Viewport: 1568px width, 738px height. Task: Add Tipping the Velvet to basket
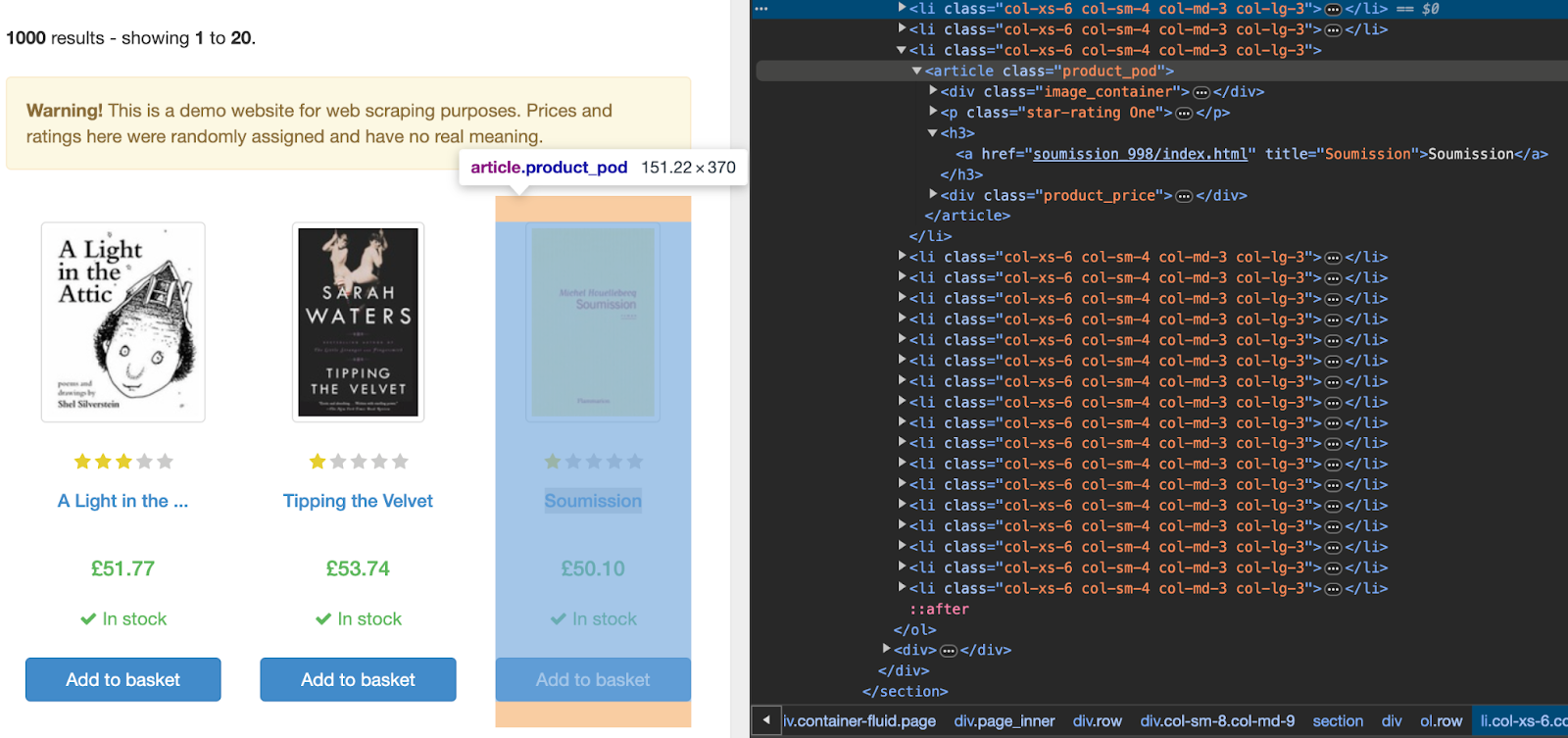359,679
